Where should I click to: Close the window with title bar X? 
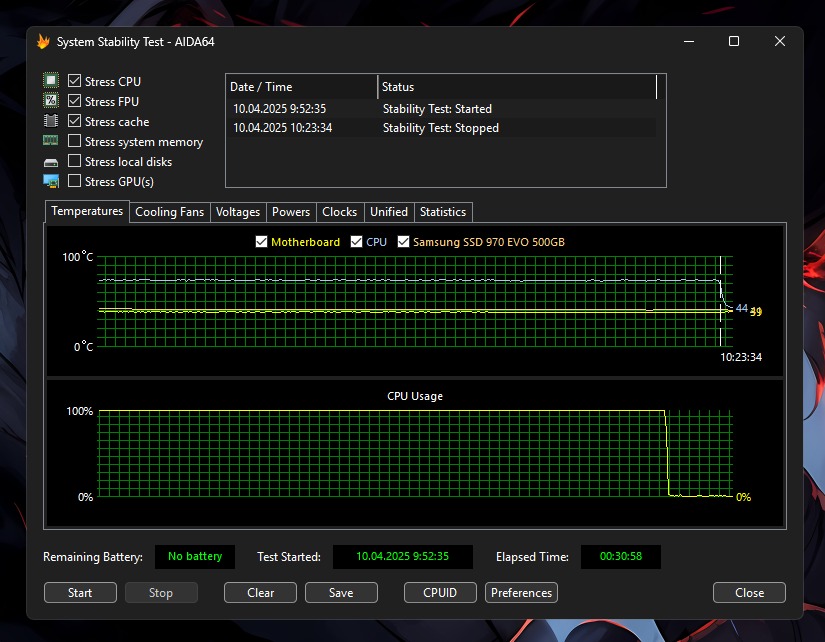[780, 41]
